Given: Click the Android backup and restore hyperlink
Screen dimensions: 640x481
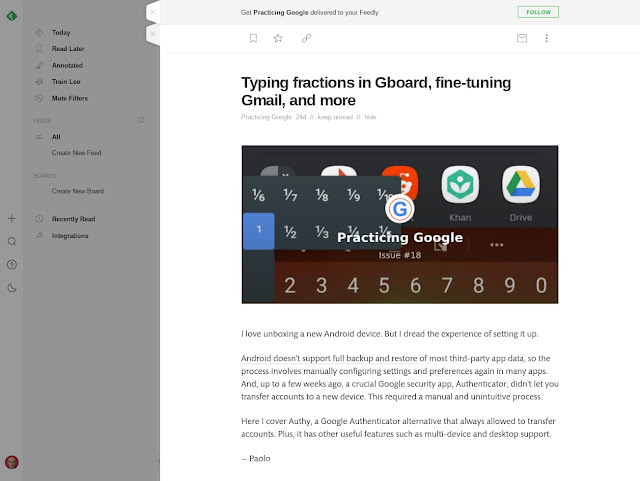Looking at the screenshot, I should pyautogui.click(x=329, y=359).
